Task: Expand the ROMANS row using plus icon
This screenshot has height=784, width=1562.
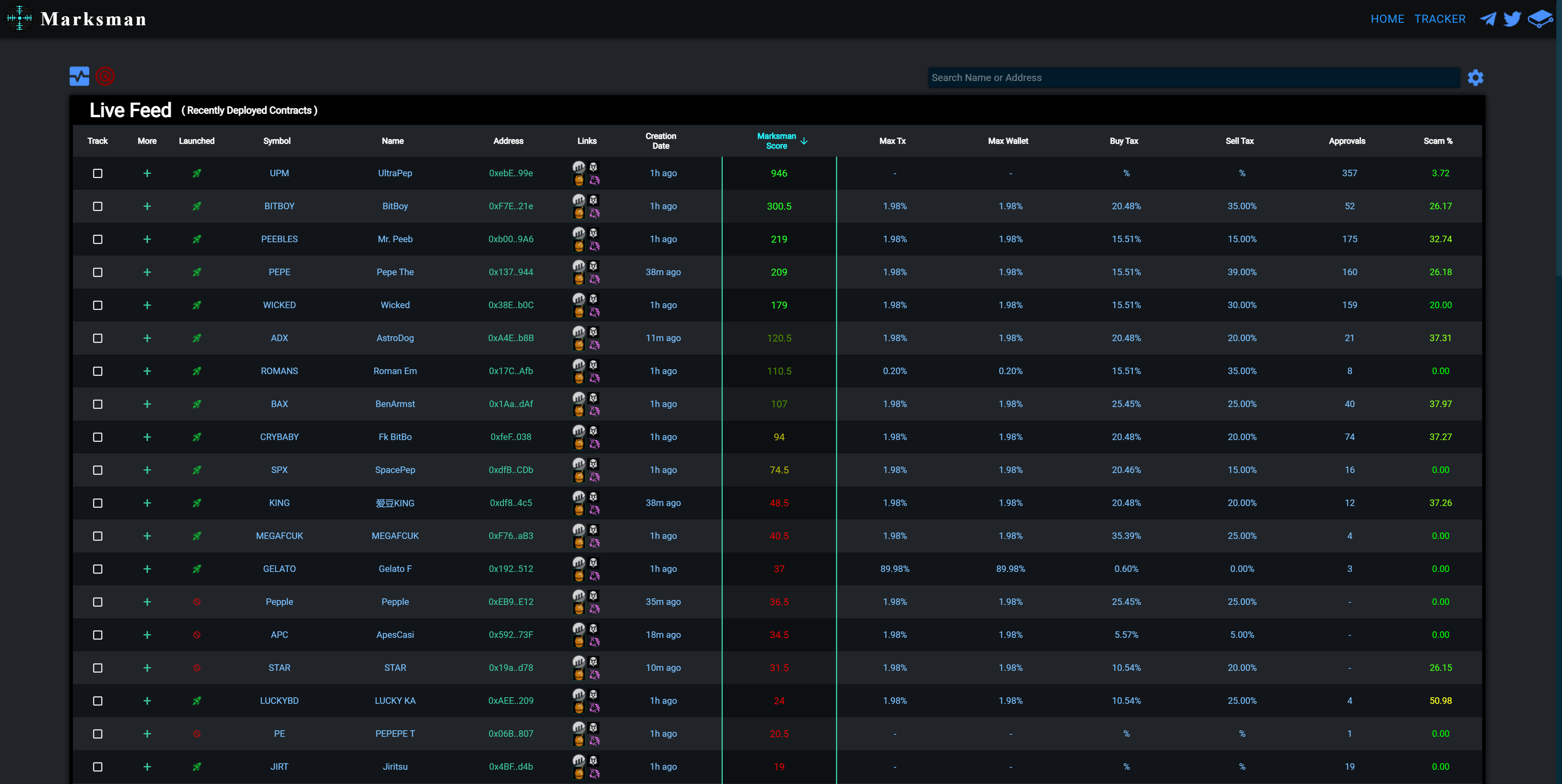Action: pyautogui.click(x=147, y=371)
